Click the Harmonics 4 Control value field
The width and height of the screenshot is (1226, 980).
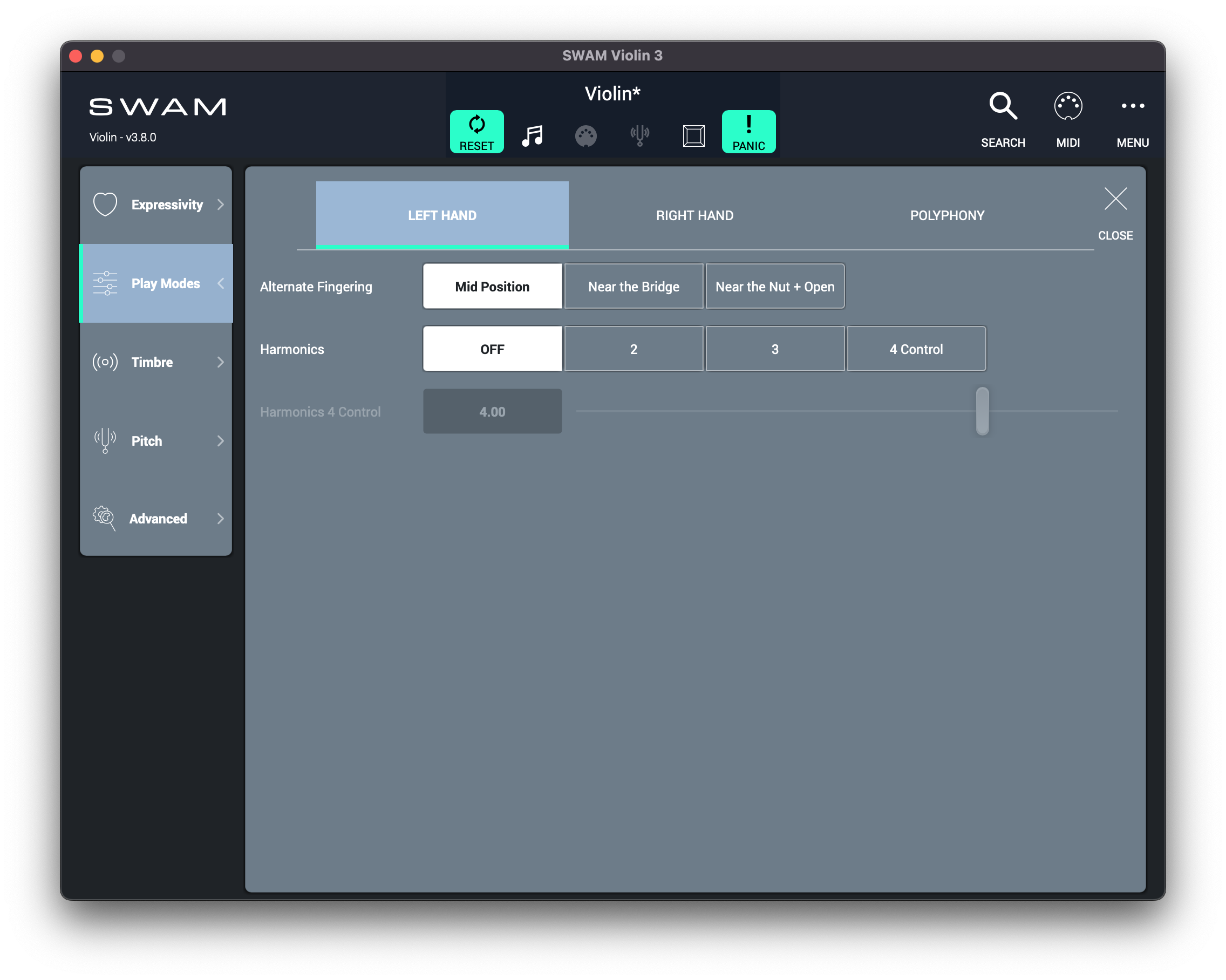493,412
